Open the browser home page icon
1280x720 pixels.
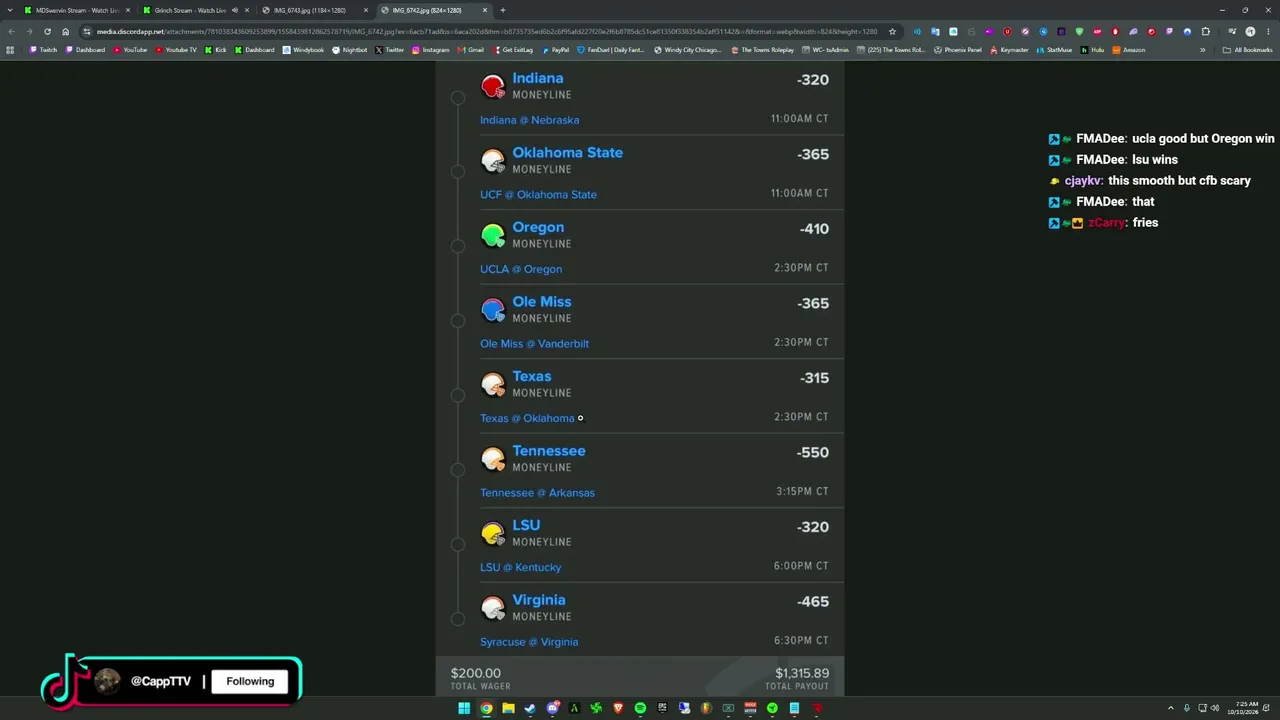point(65,31)
